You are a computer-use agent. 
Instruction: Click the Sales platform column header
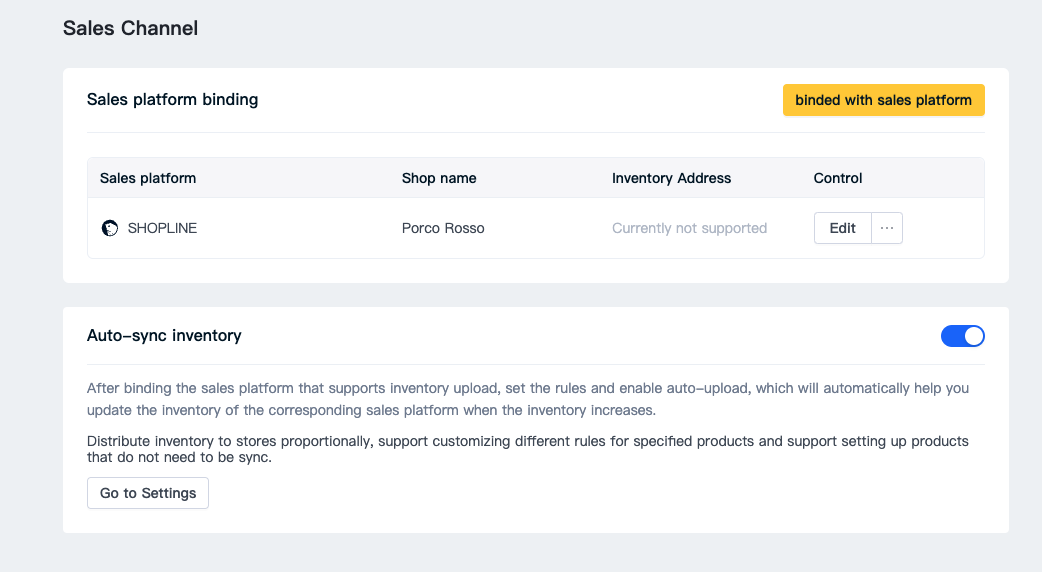148,178
